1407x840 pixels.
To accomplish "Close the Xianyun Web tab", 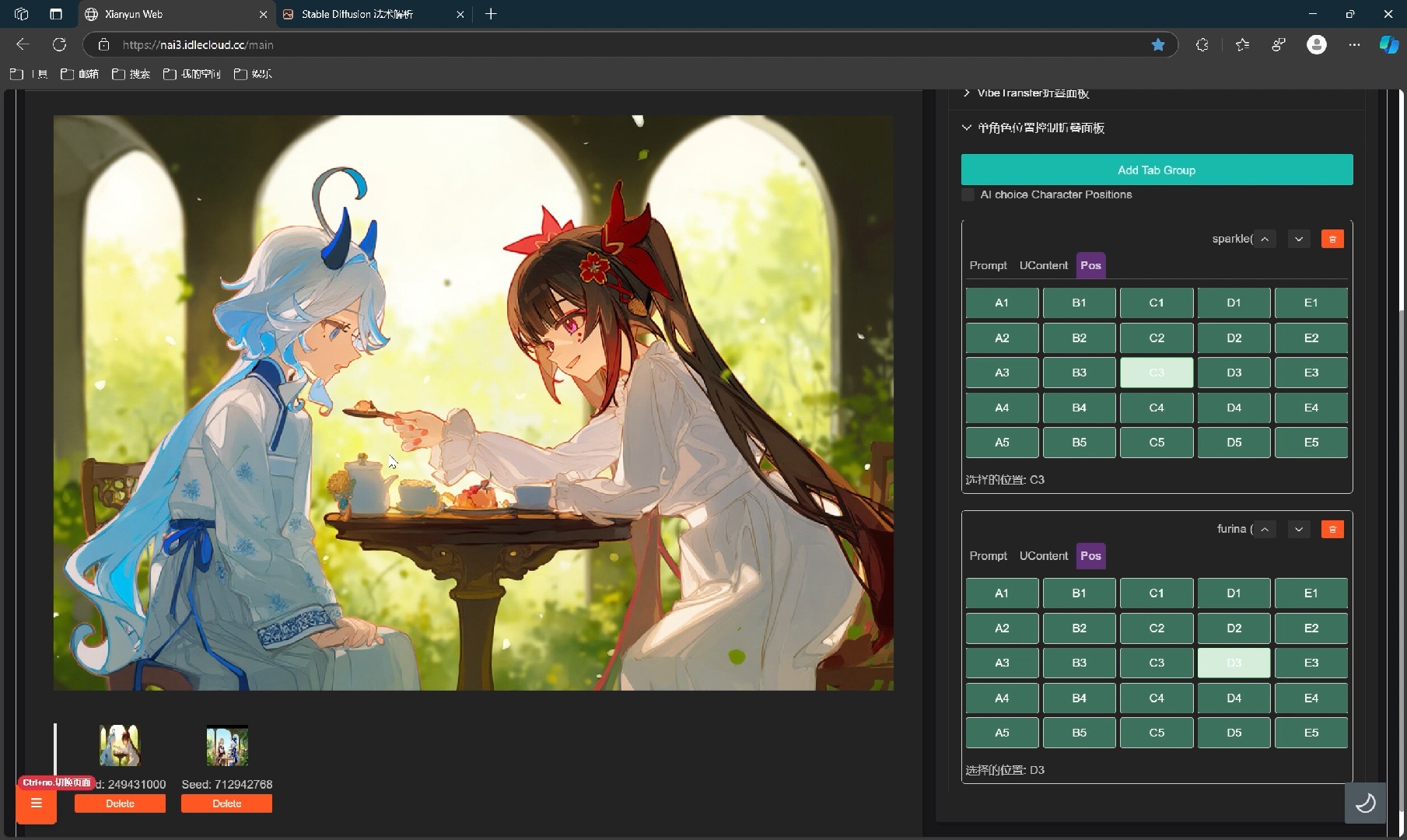I will [263, 14].
